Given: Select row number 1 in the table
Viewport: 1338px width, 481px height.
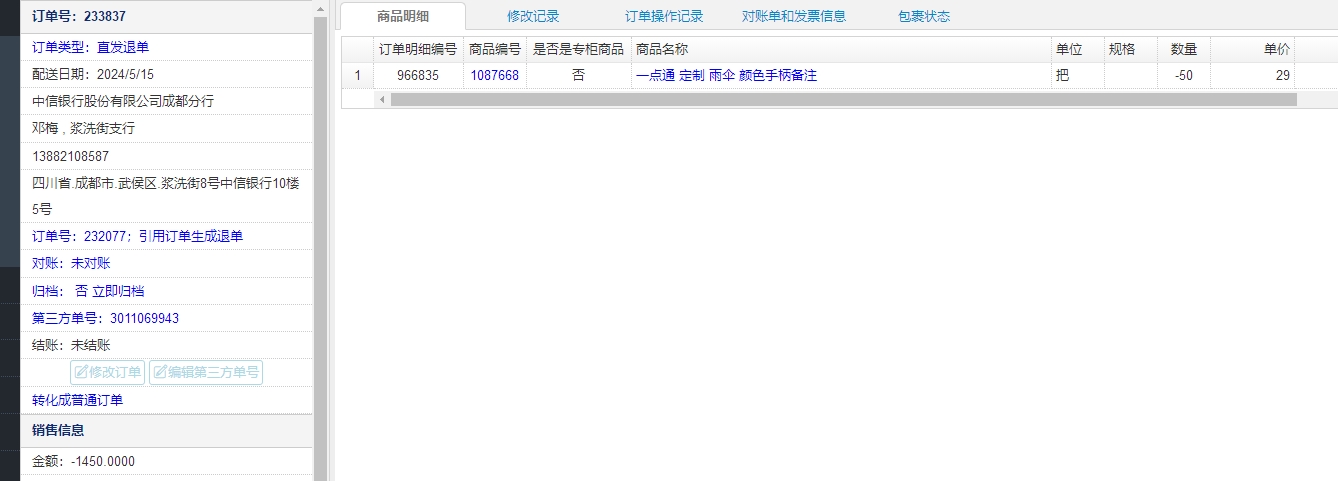Looking at the screenshot, I should [x=358, y=75].
